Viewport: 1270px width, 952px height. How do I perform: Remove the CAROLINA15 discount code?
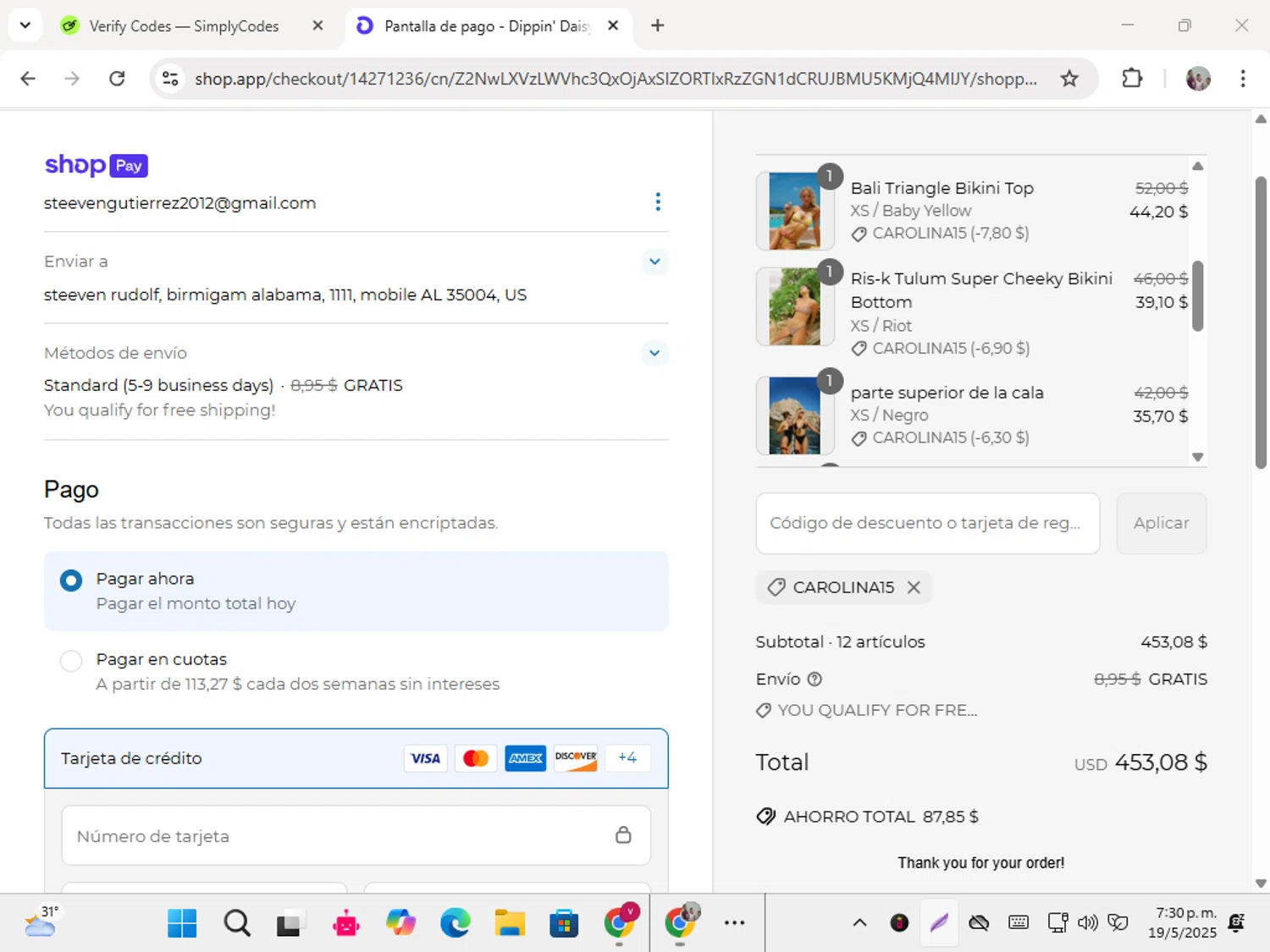point(914,587)
